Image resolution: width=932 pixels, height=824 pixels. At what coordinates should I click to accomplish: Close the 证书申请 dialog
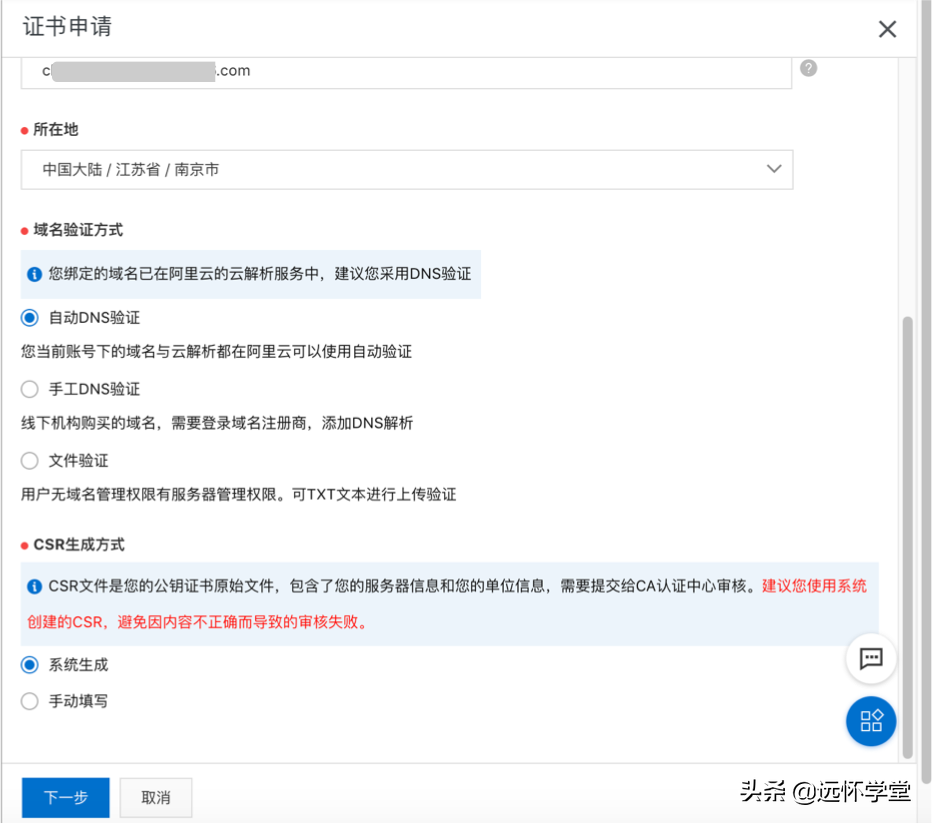(x=887, y=29)
